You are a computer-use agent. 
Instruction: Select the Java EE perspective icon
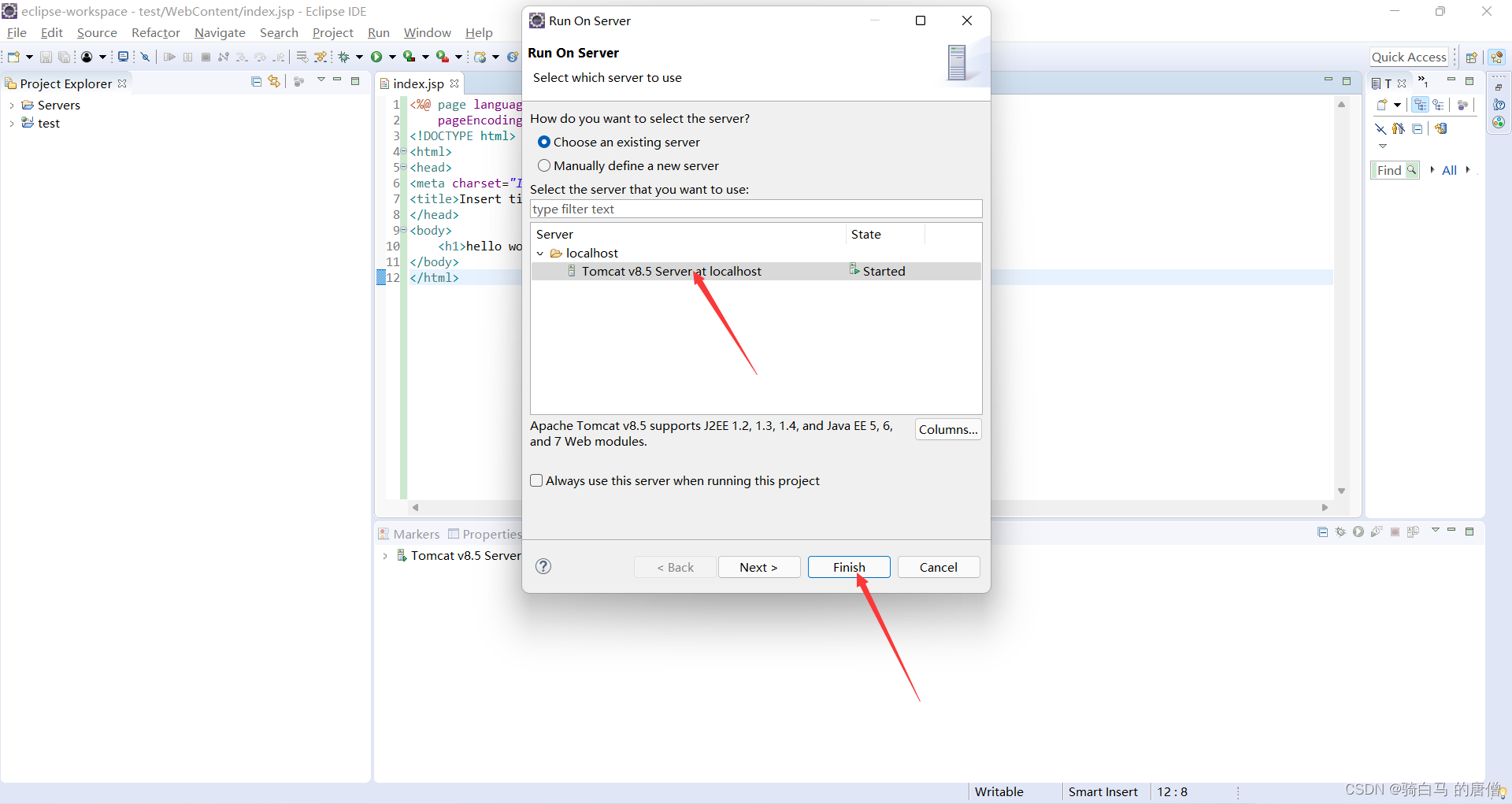pyautogui.click(x=1497, y=57)
